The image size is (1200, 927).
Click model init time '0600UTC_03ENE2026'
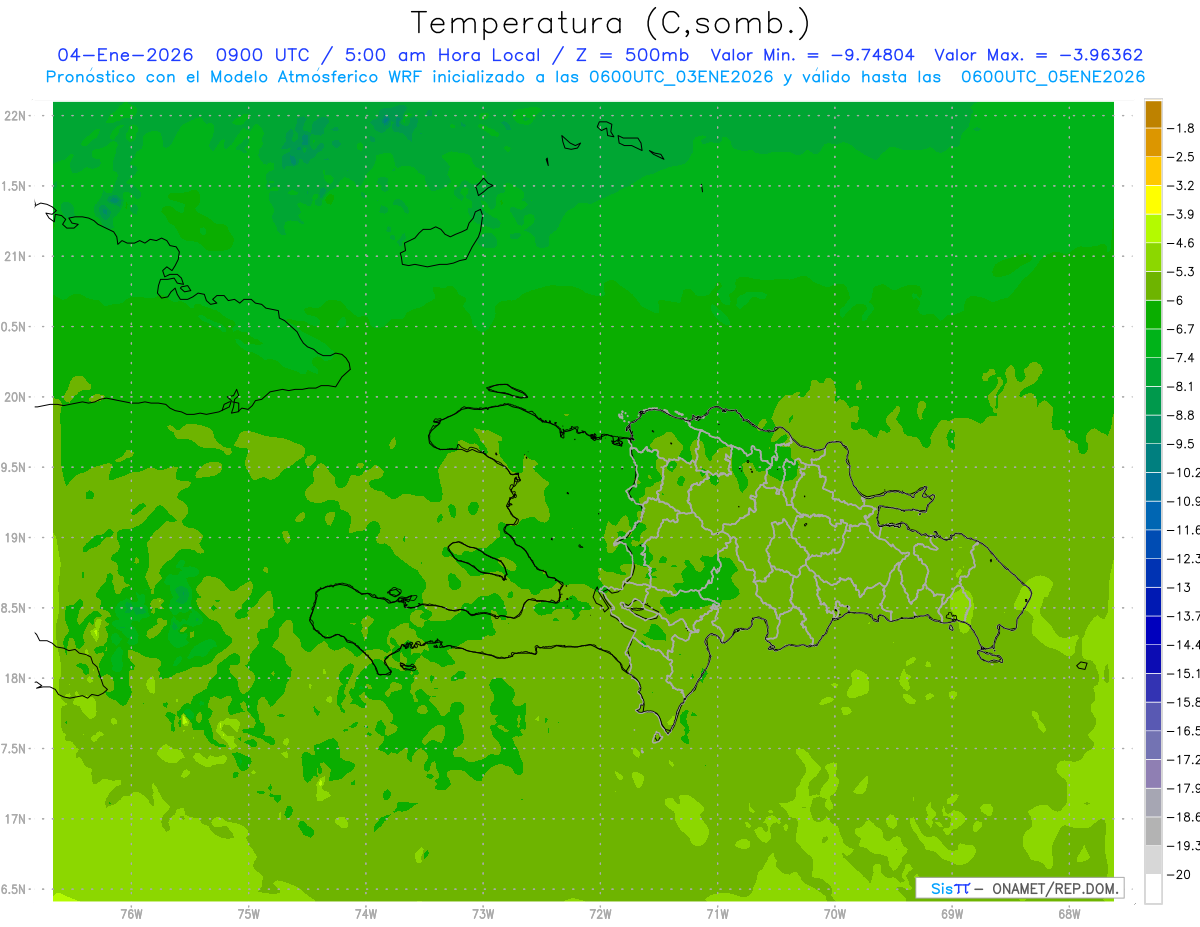[679, 77]
